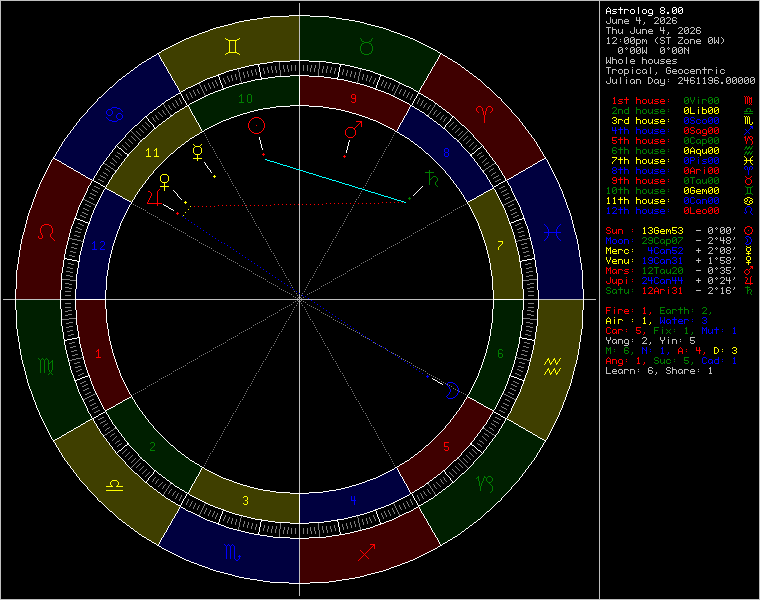Viewport: 760px width, 600px height.
Task: Select the Capricorn sign symbol on the wheel
Action: (x=485, y=484)
